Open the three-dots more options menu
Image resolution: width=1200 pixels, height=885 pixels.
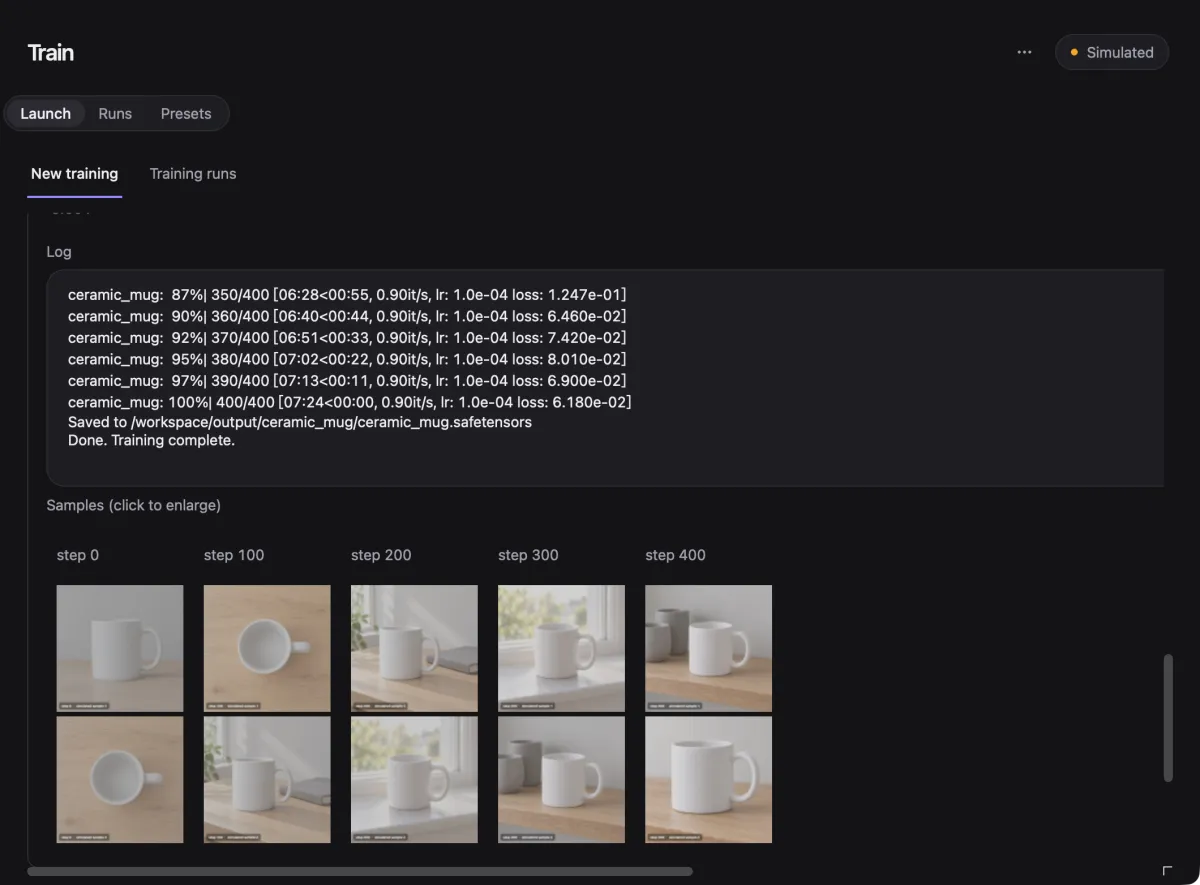point(1024,52)
